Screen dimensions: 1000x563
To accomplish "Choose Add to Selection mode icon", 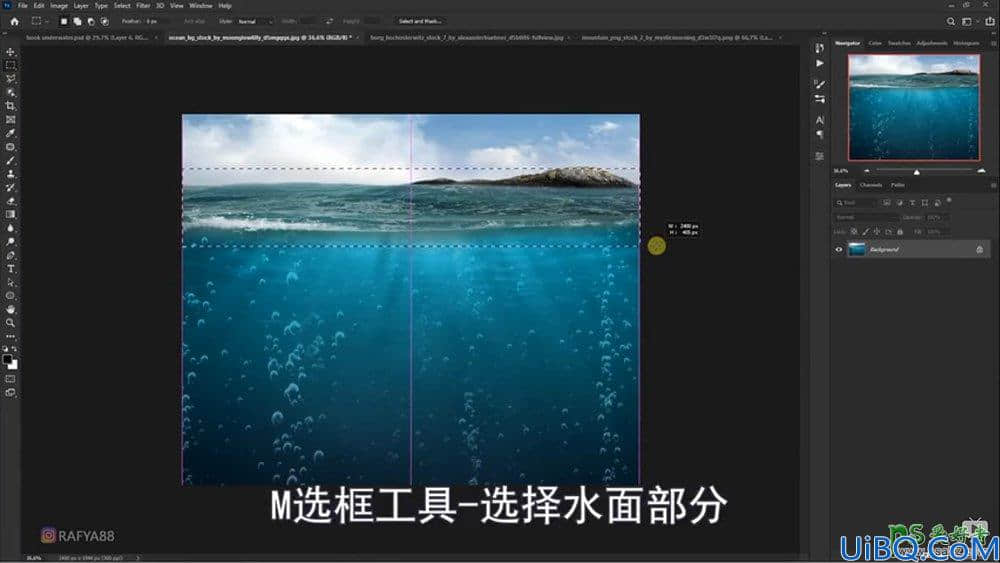I will (77, 21).
